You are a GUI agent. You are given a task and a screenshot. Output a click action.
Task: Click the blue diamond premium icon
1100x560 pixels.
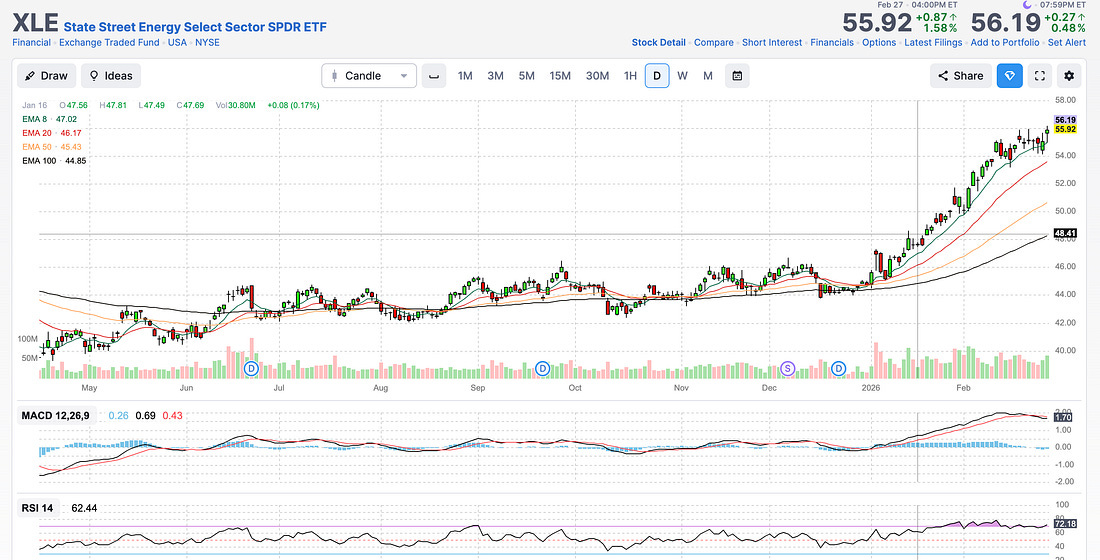[1010, 76]
